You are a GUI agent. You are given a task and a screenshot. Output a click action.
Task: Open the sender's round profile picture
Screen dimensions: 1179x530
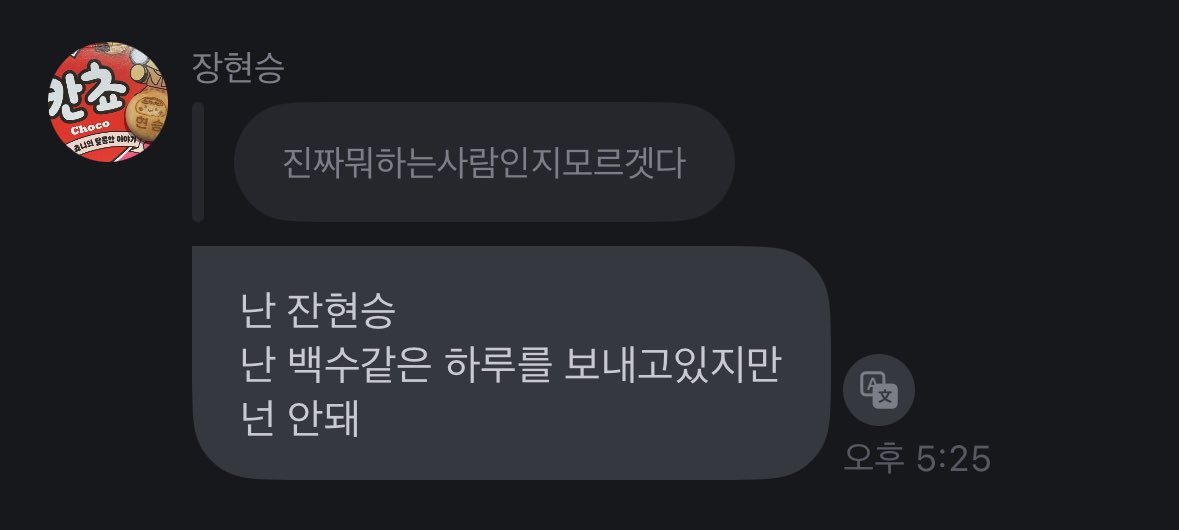tap(108, 101)
